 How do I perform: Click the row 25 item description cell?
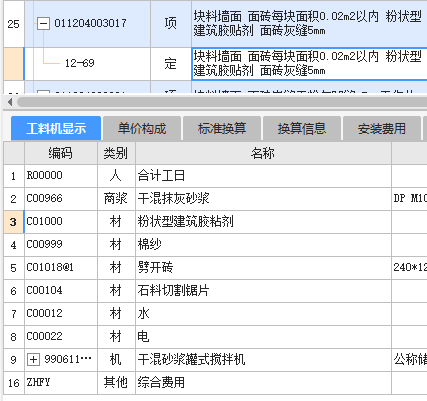tap(309, 24)
